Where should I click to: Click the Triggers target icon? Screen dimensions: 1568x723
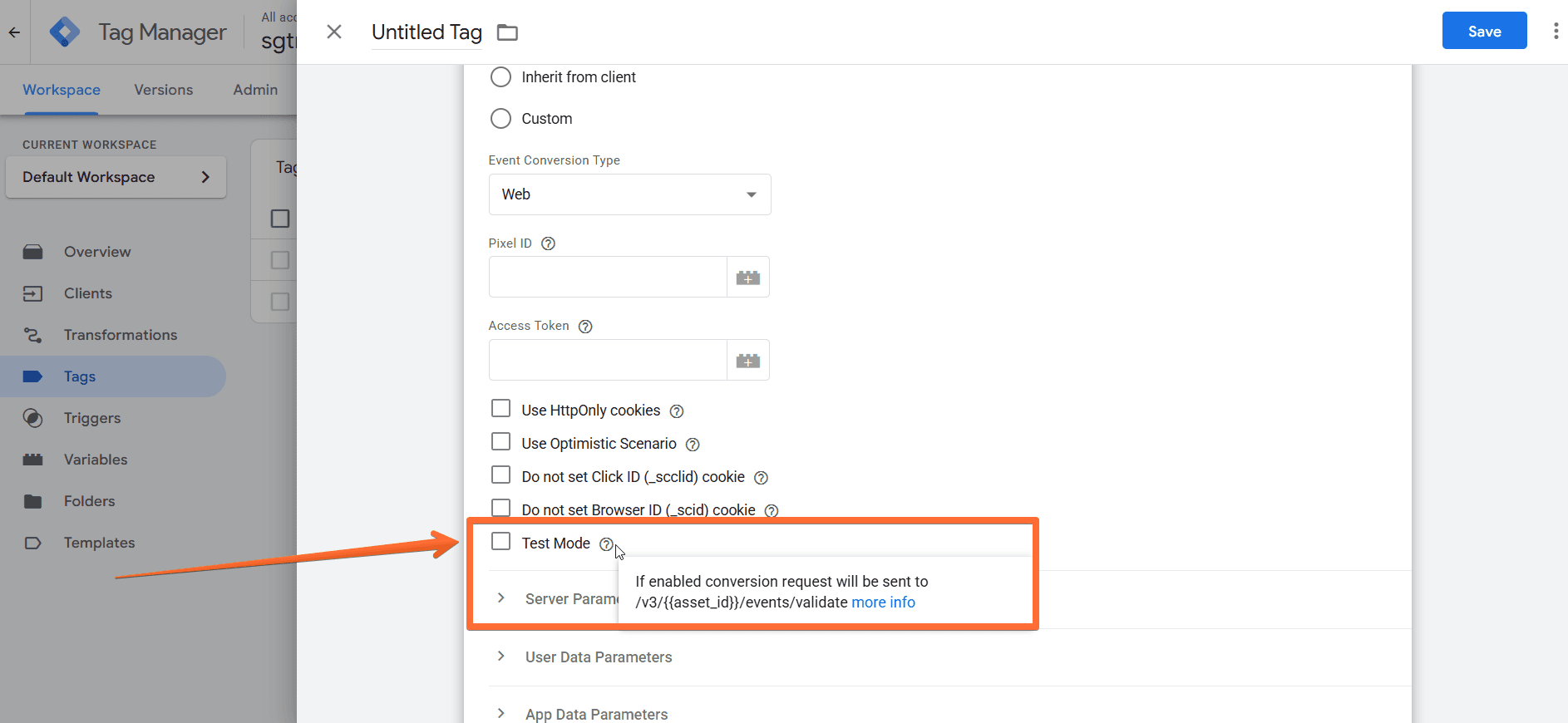32,418
